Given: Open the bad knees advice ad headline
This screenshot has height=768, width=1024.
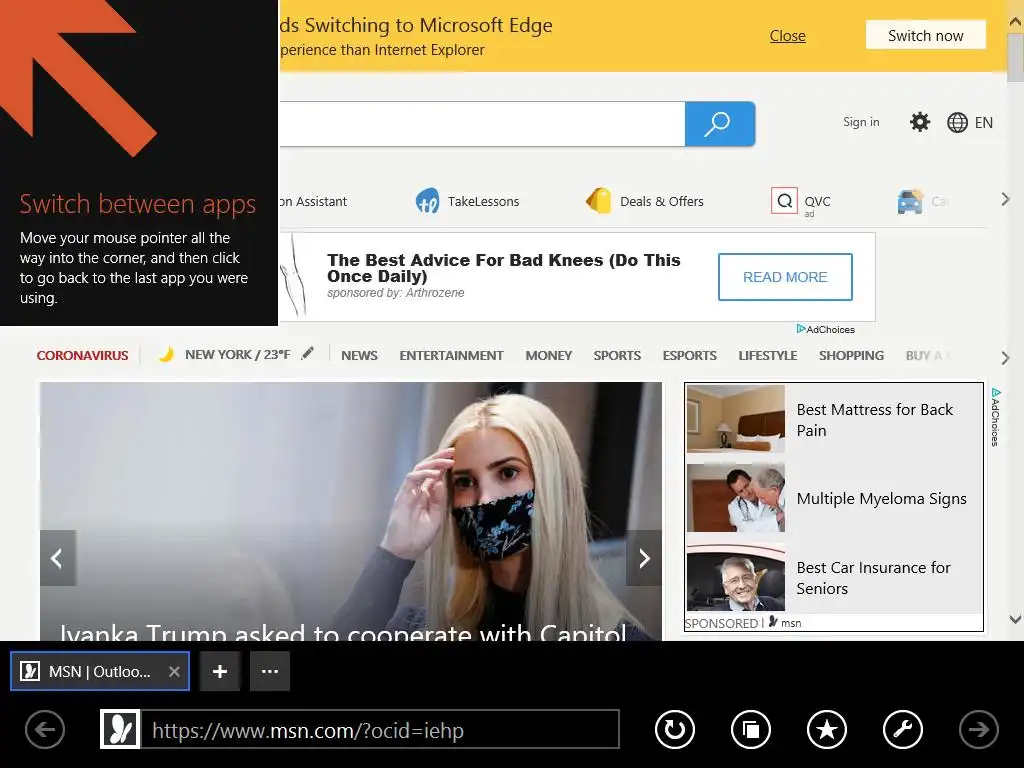Looking at the screenshot, I should pyautogui.click(x=504, y=268).
